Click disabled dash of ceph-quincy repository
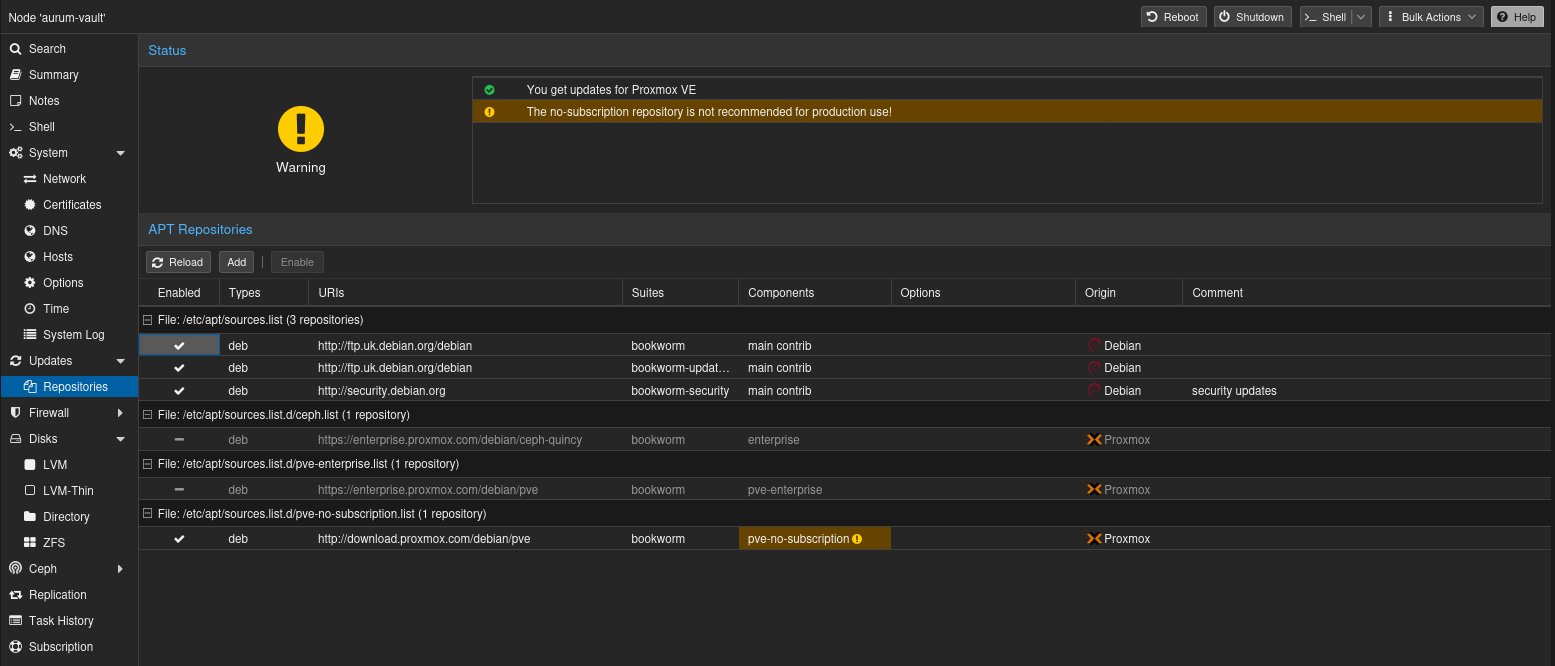The image size is (1555, 666). (179, 440)
